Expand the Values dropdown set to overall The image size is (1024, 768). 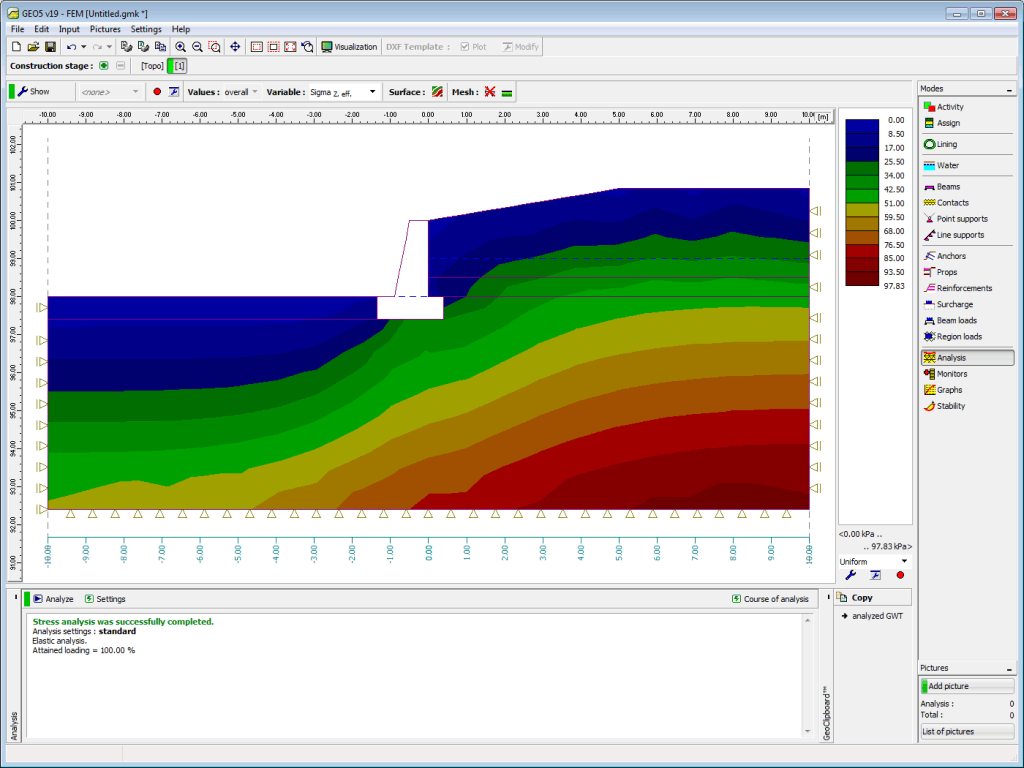(x=242, y=90)
